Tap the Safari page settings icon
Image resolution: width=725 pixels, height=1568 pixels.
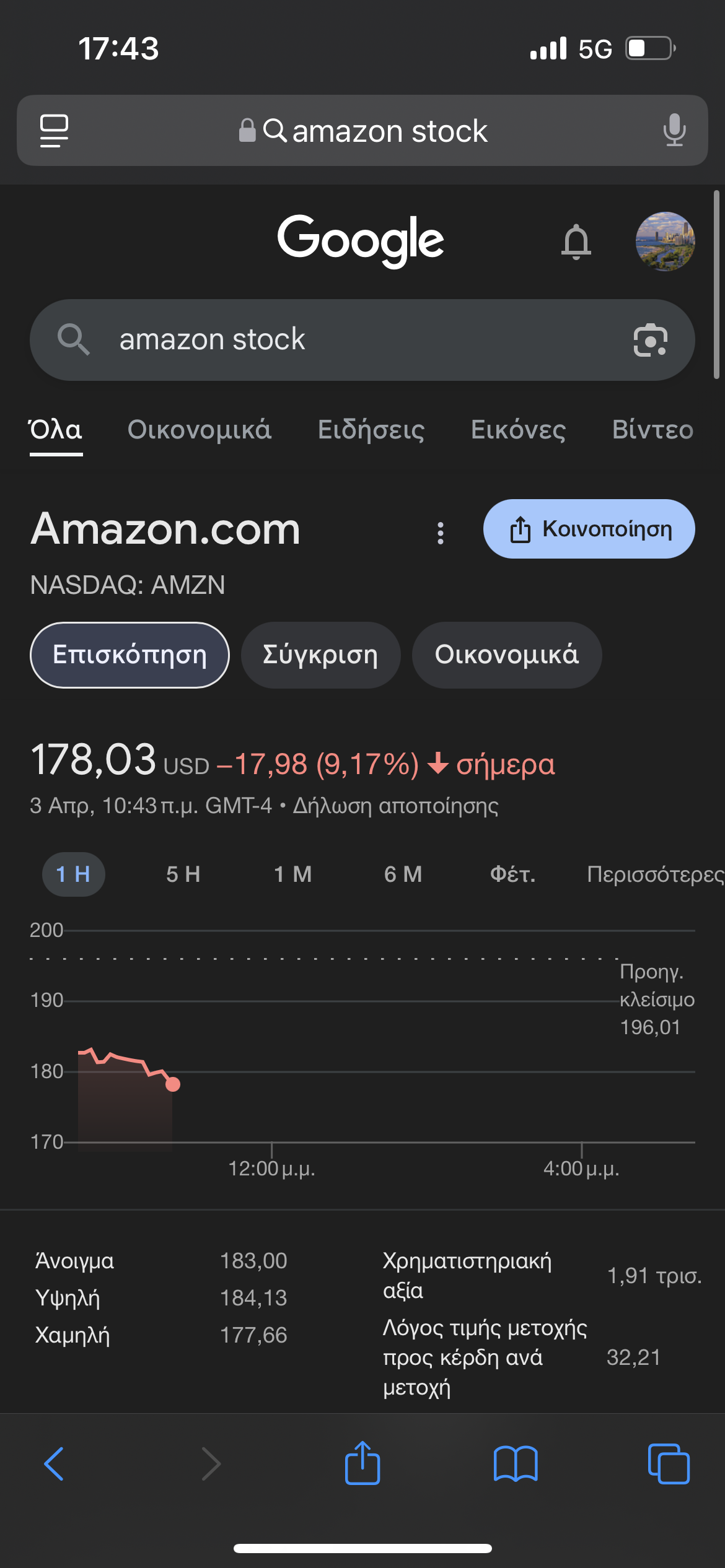click(x=54, y=131)
